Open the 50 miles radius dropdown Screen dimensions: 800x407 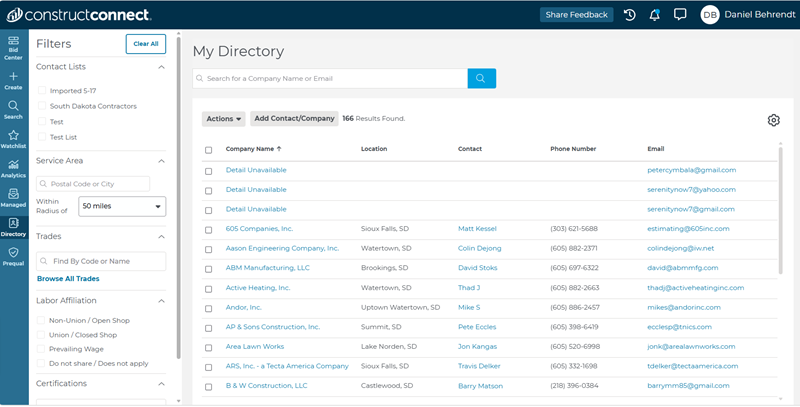[122, 206]
